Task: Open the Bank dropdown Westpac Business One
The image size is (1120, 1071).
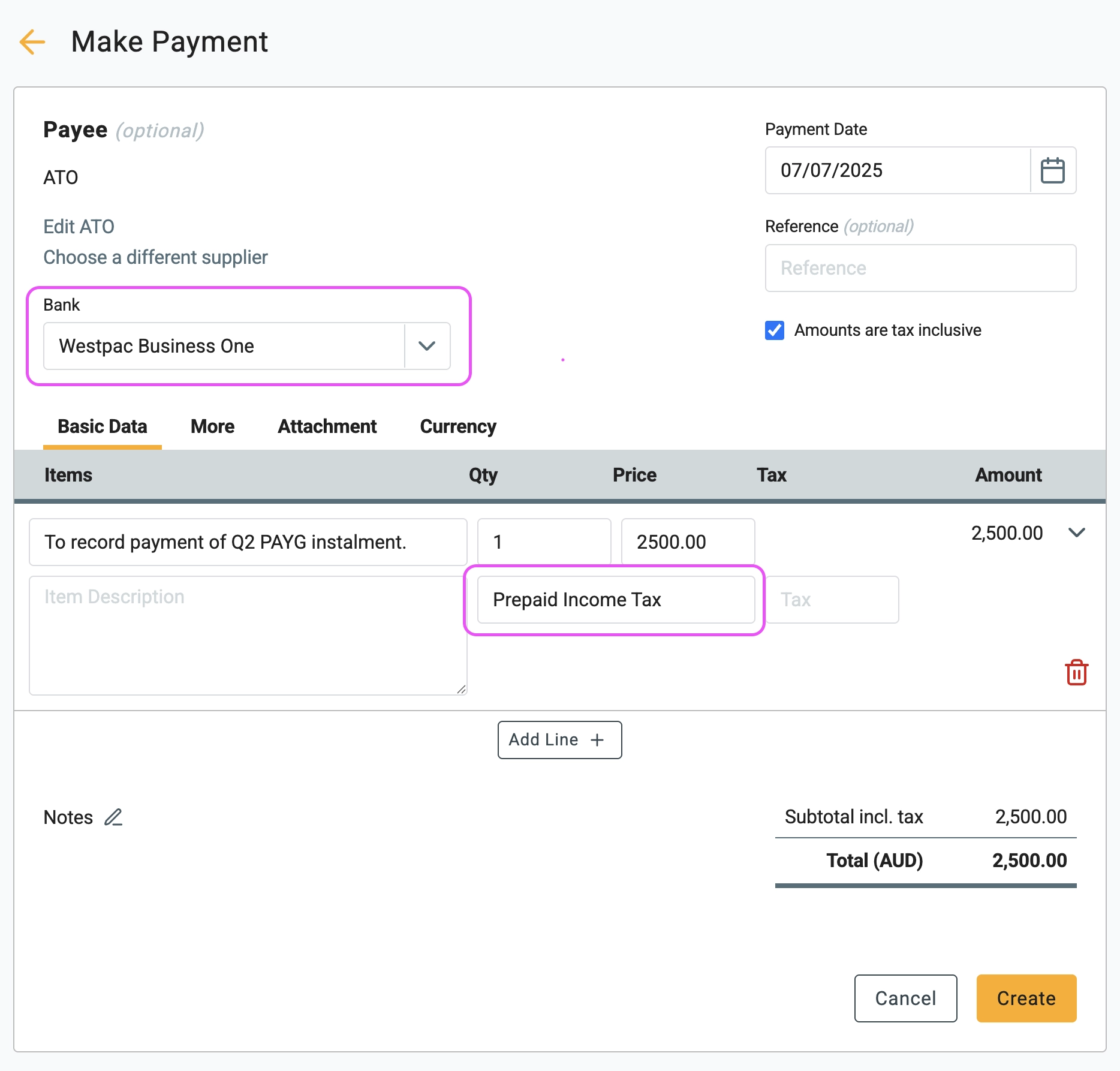Action: (247, 346)
